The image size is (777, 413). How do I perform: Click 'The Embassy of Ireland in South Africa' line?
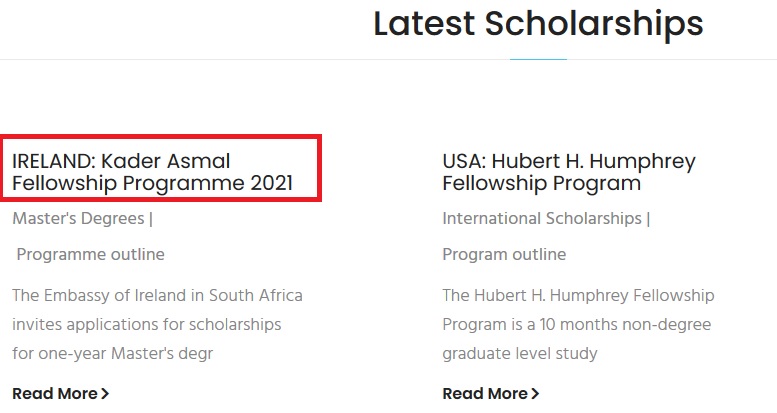pos(157,296)
